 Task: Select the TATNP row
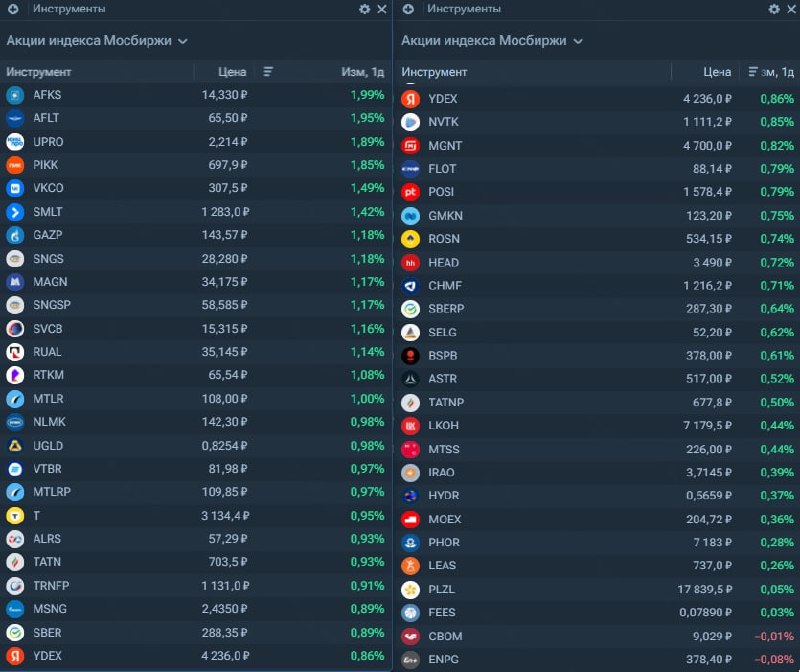[597, 403]
